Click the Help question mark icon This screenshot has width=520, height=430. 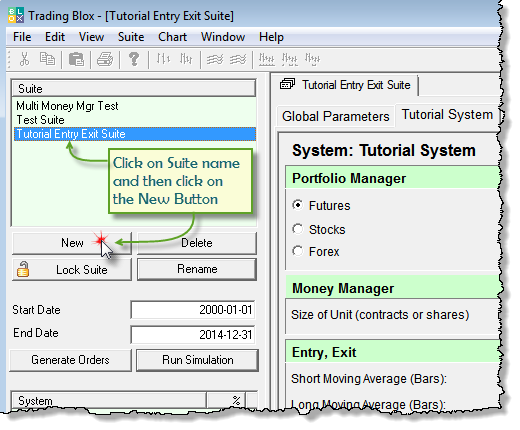(x=134, y=59)
